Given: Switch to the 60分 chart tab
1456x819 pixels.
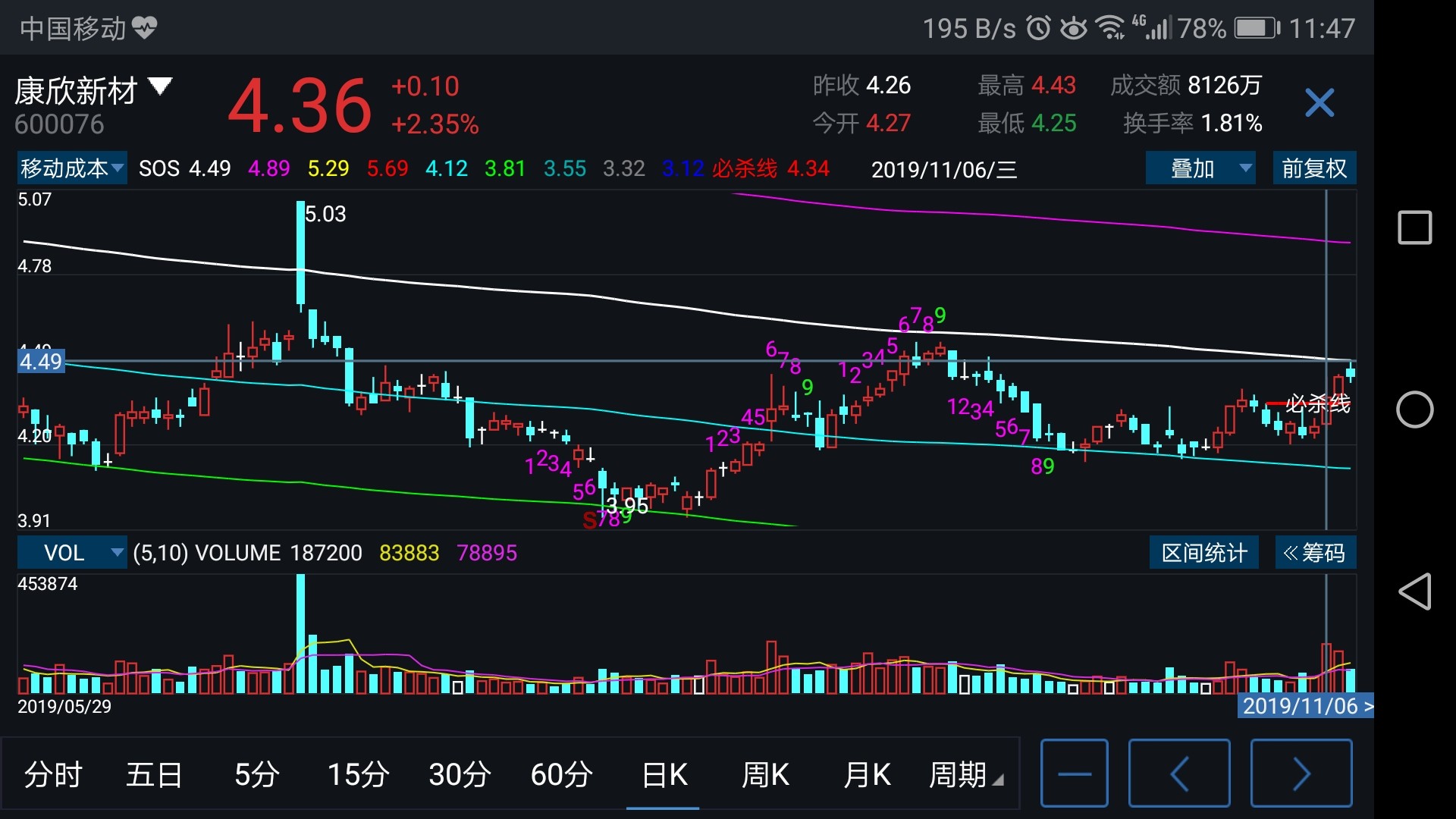Looking at the screenshot, I should pos(561,774).
